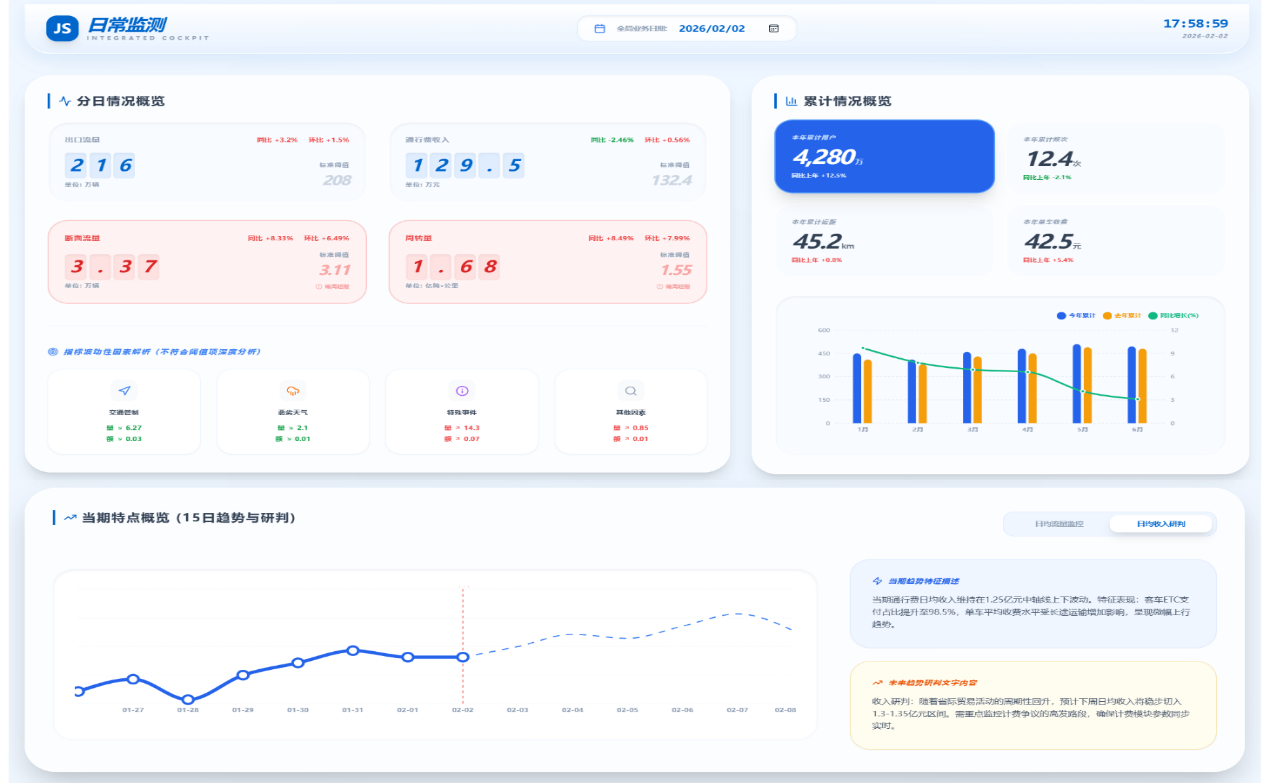Image resolution: width=1270 pixels, height=784 pixels.
Task: Toggle 同比增长(%) green legend series
Action: (x=1172, y=316)
